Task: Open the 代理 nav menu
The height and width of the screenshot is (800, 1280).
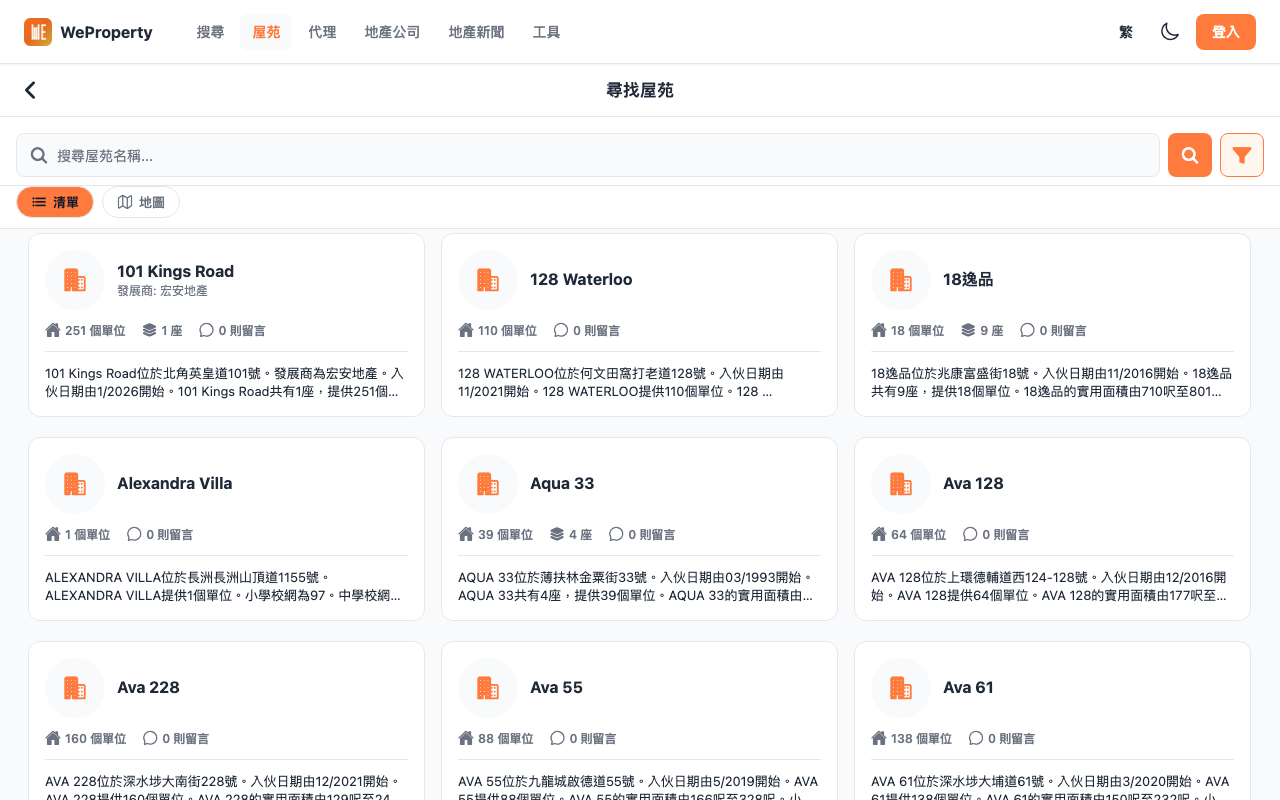Action: click(x=322, y=32)
